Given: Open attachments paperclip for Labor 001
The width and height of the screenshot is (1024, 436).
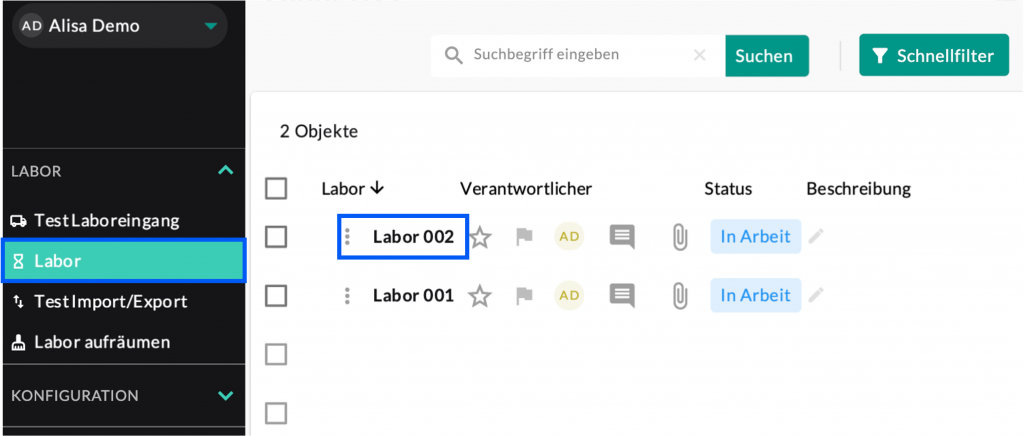Looking at the screenshot, I should coord(680,295).
